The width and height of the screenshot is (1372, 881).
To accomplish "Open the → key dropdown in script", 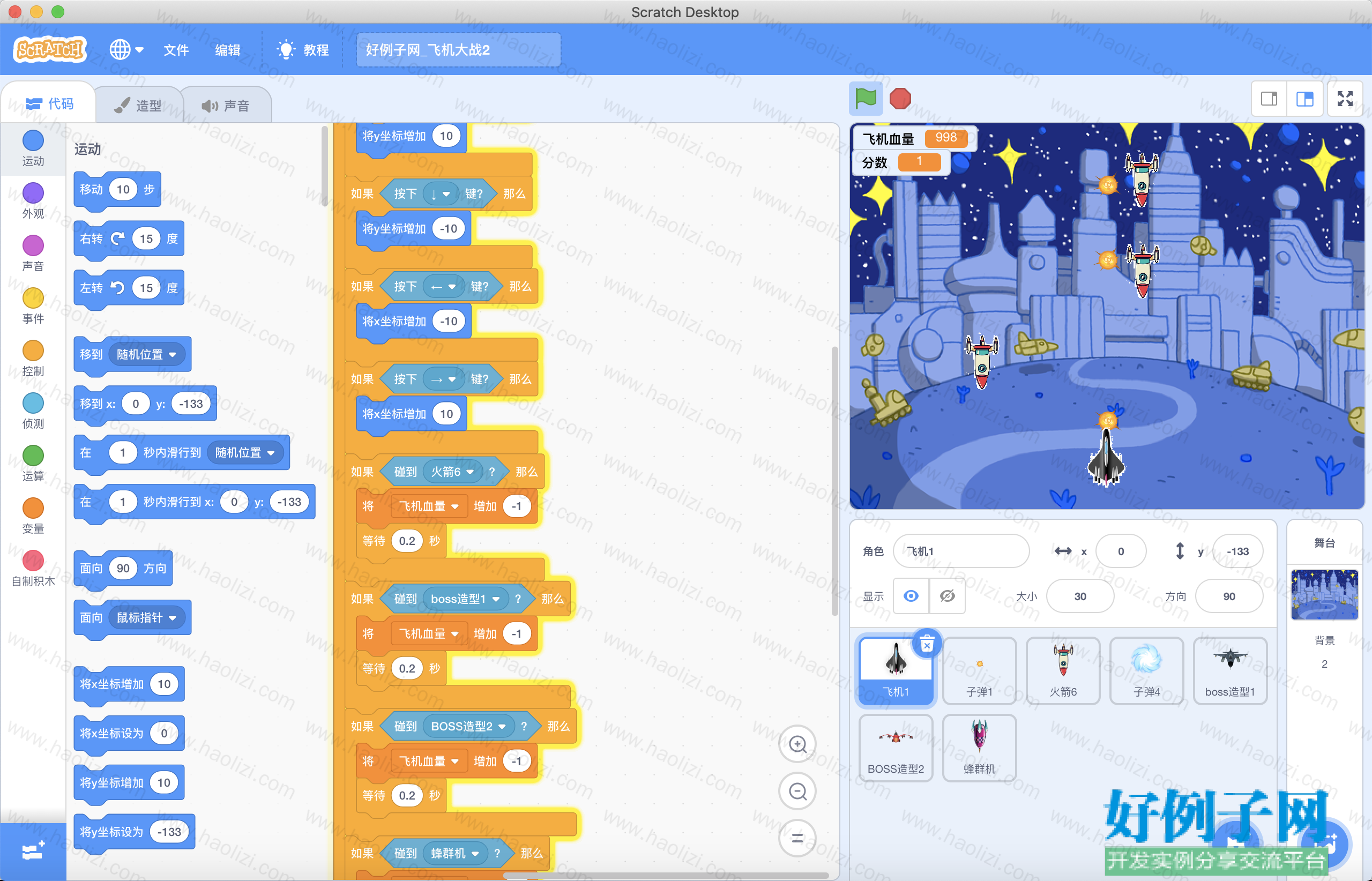I will pos(443,379).
